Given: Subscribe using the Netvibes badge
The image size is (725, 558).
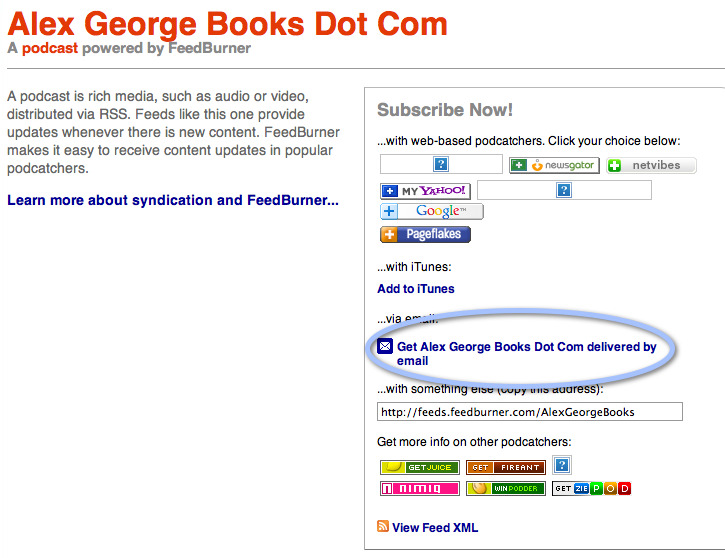Looking at the screenshot, I should click(651, 165).
